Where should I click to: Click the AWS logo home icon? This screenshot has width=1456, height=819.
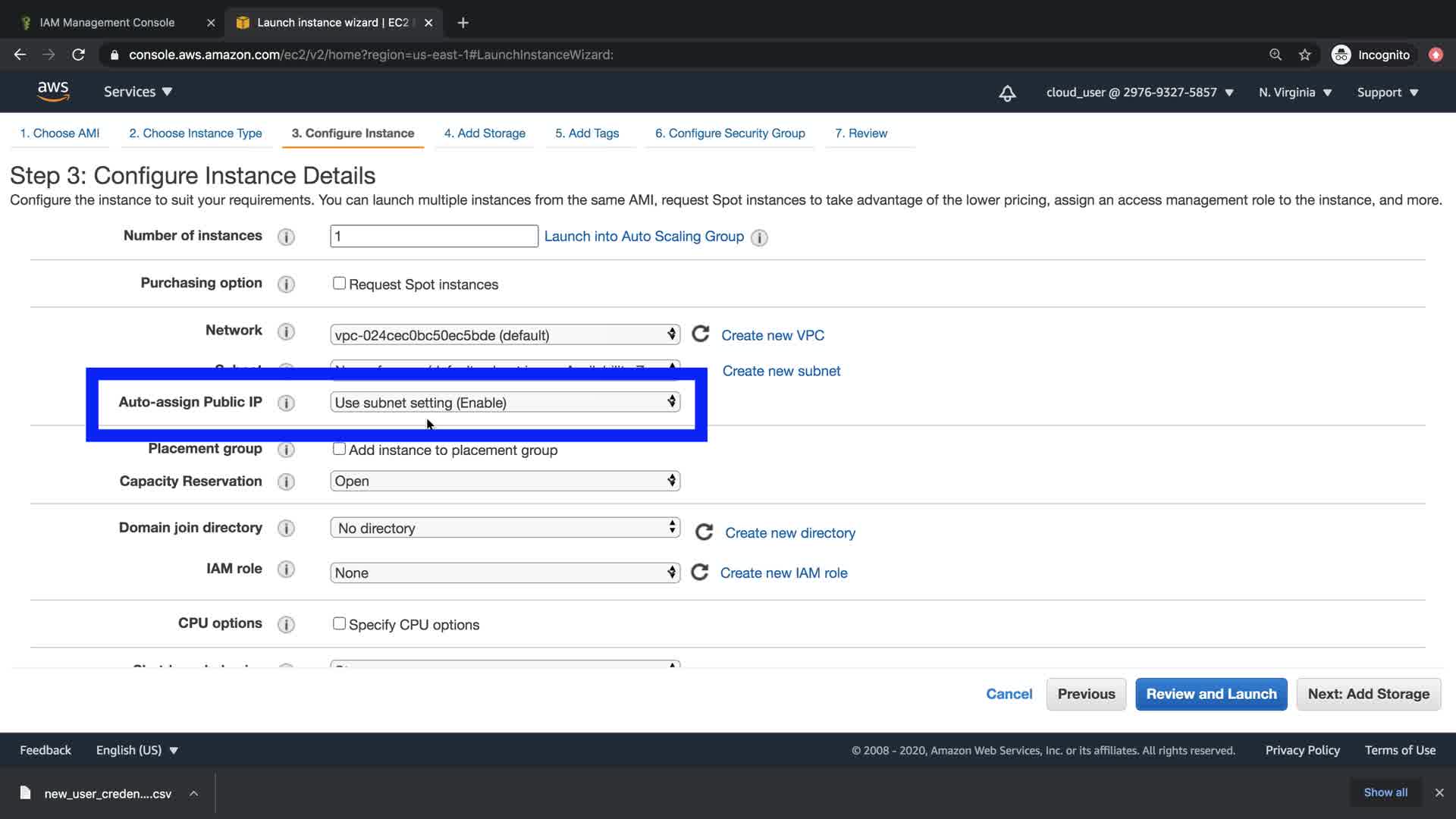click(53, 91)
